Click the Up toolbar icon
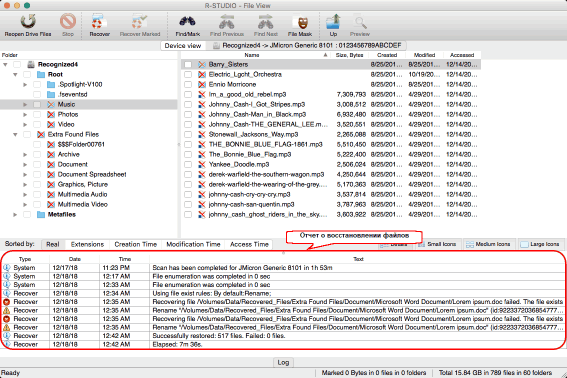This screenshot has width=567, height=378. (333, 22)
